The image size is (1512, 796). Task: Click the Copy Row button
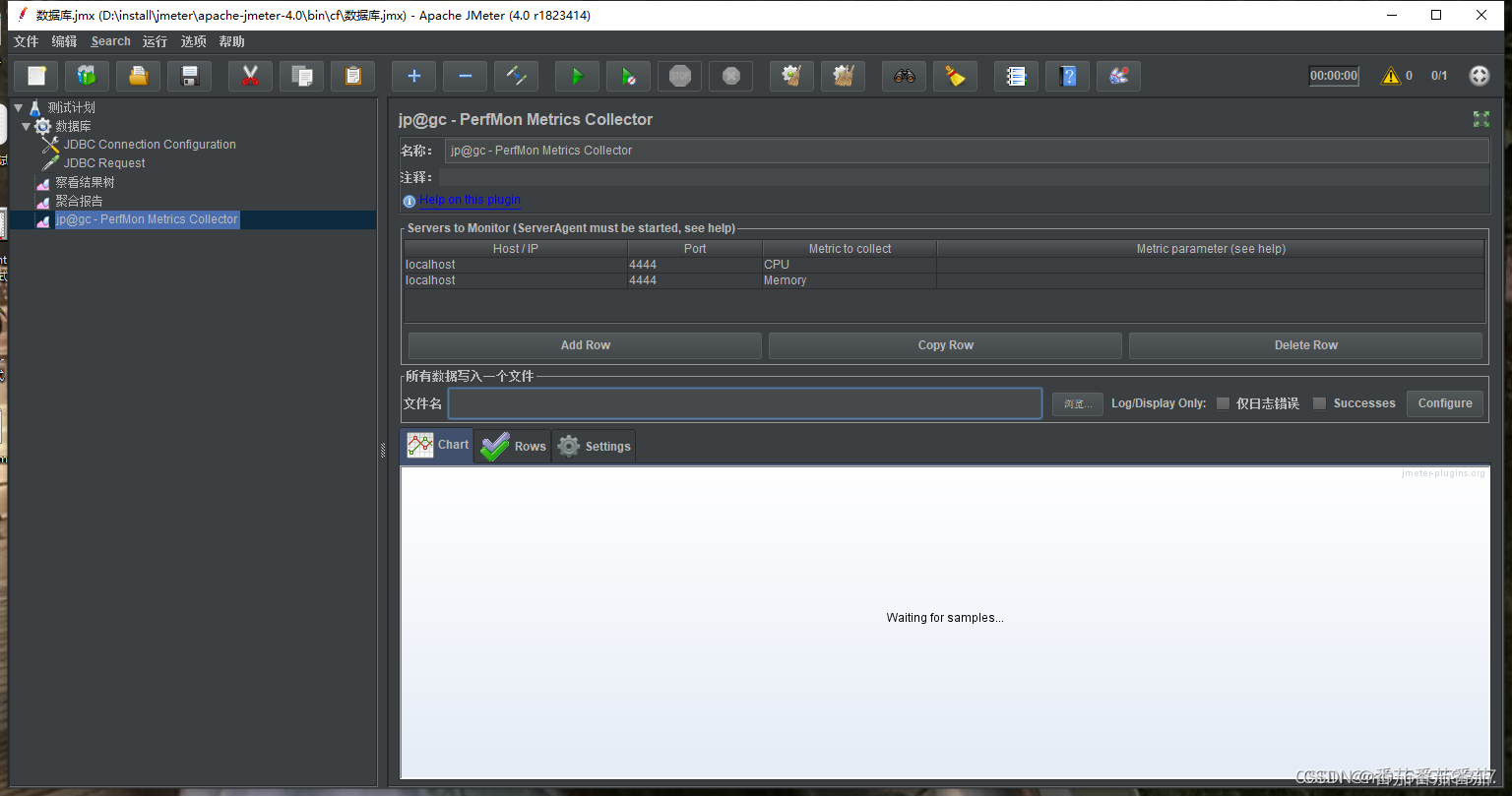coord(945,345)
